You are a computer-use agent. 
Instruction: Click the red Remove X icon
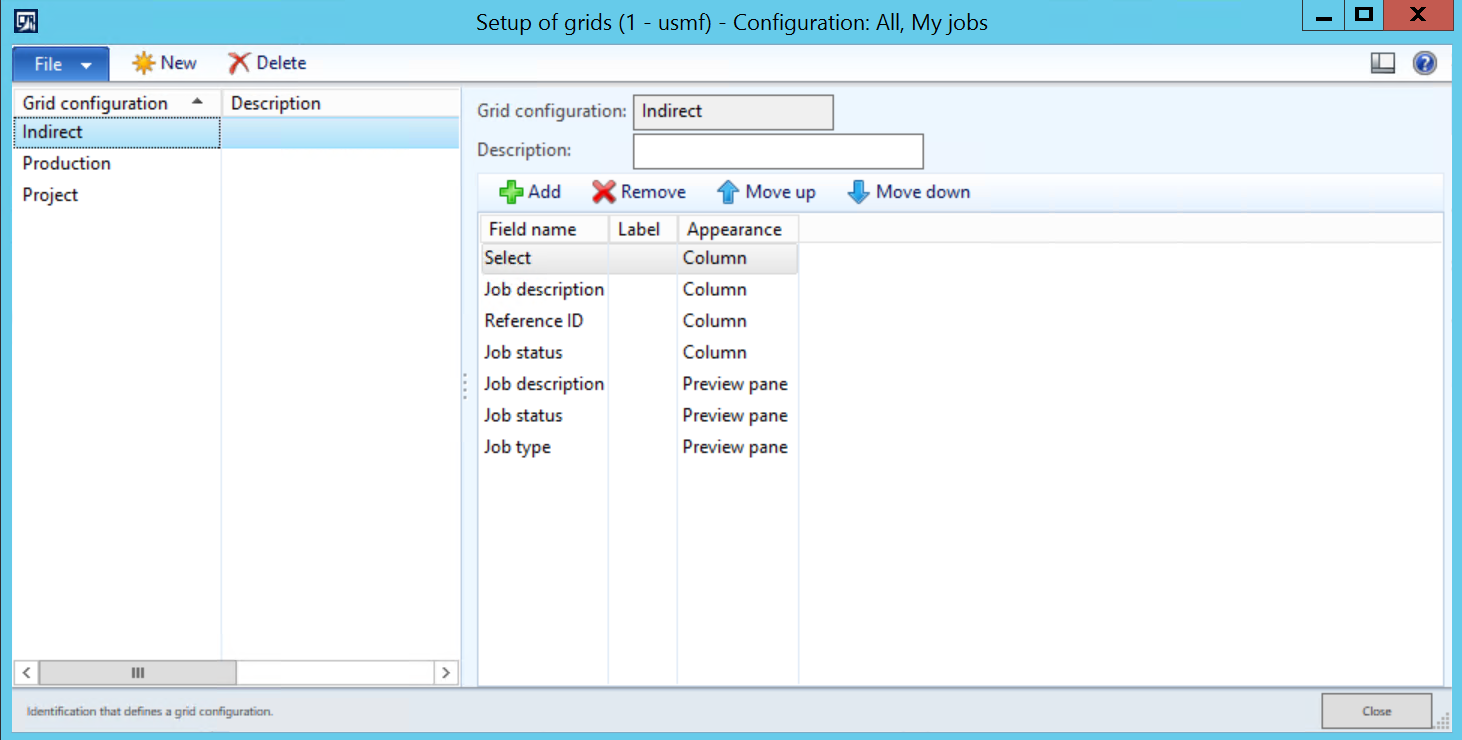click(603, 192)
